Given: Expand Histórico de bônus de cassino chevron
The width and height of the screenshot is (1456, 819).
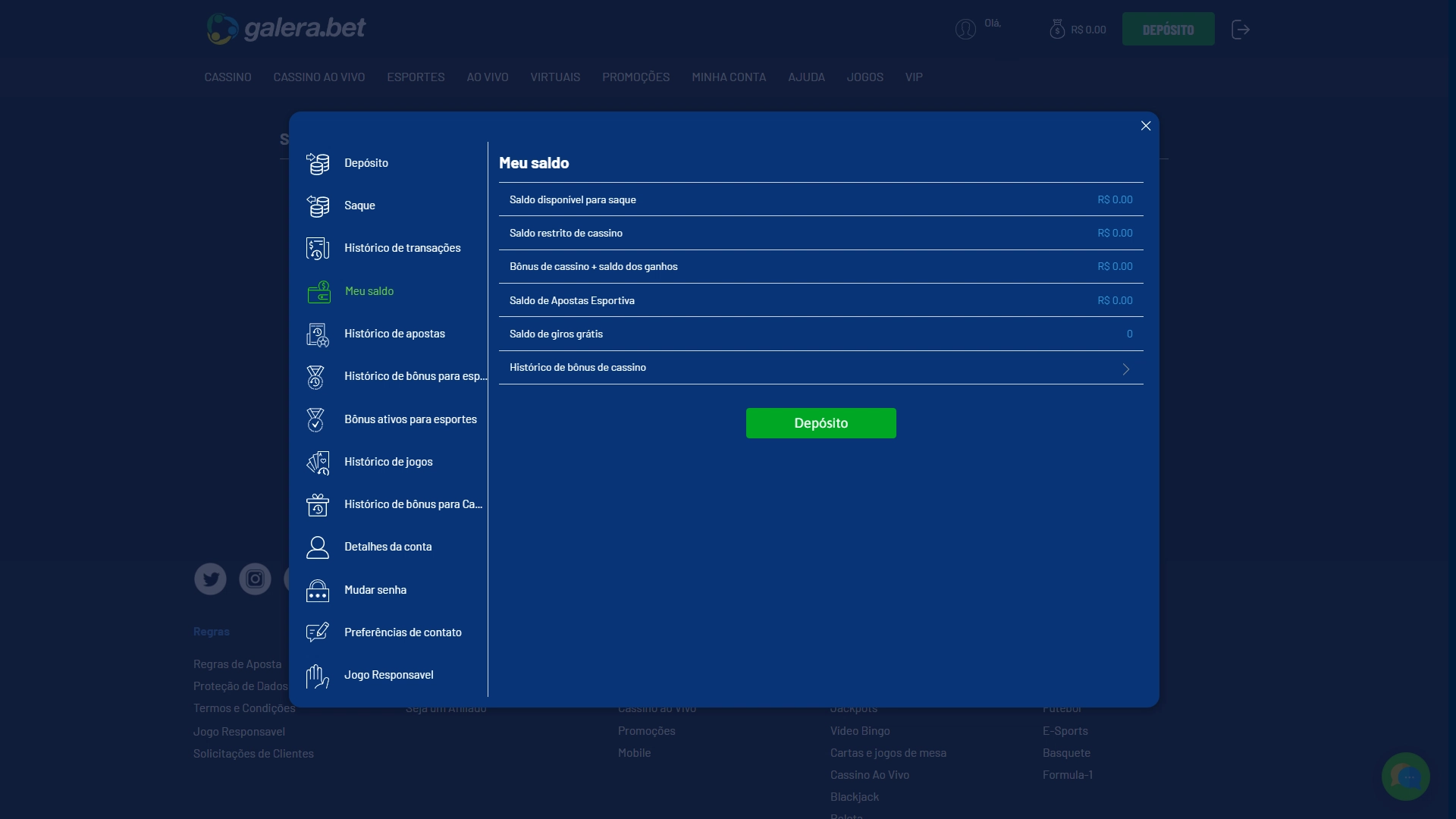Looking at the screenshot, I should tap(1126, 369).
